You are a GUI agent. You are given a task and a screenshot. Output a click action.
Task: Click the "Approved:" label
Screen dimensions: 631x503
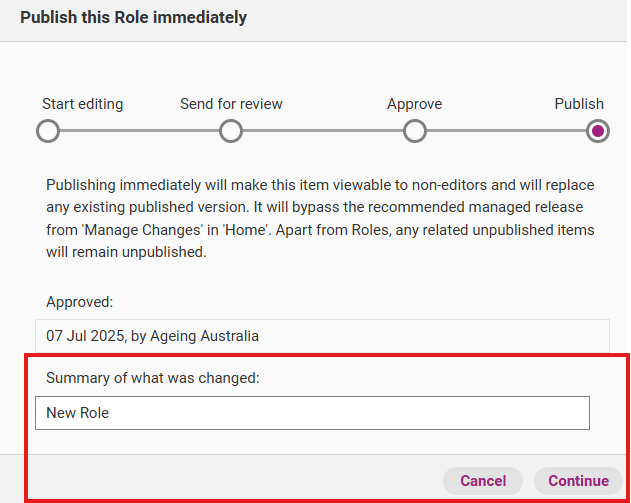coord(80,300)
